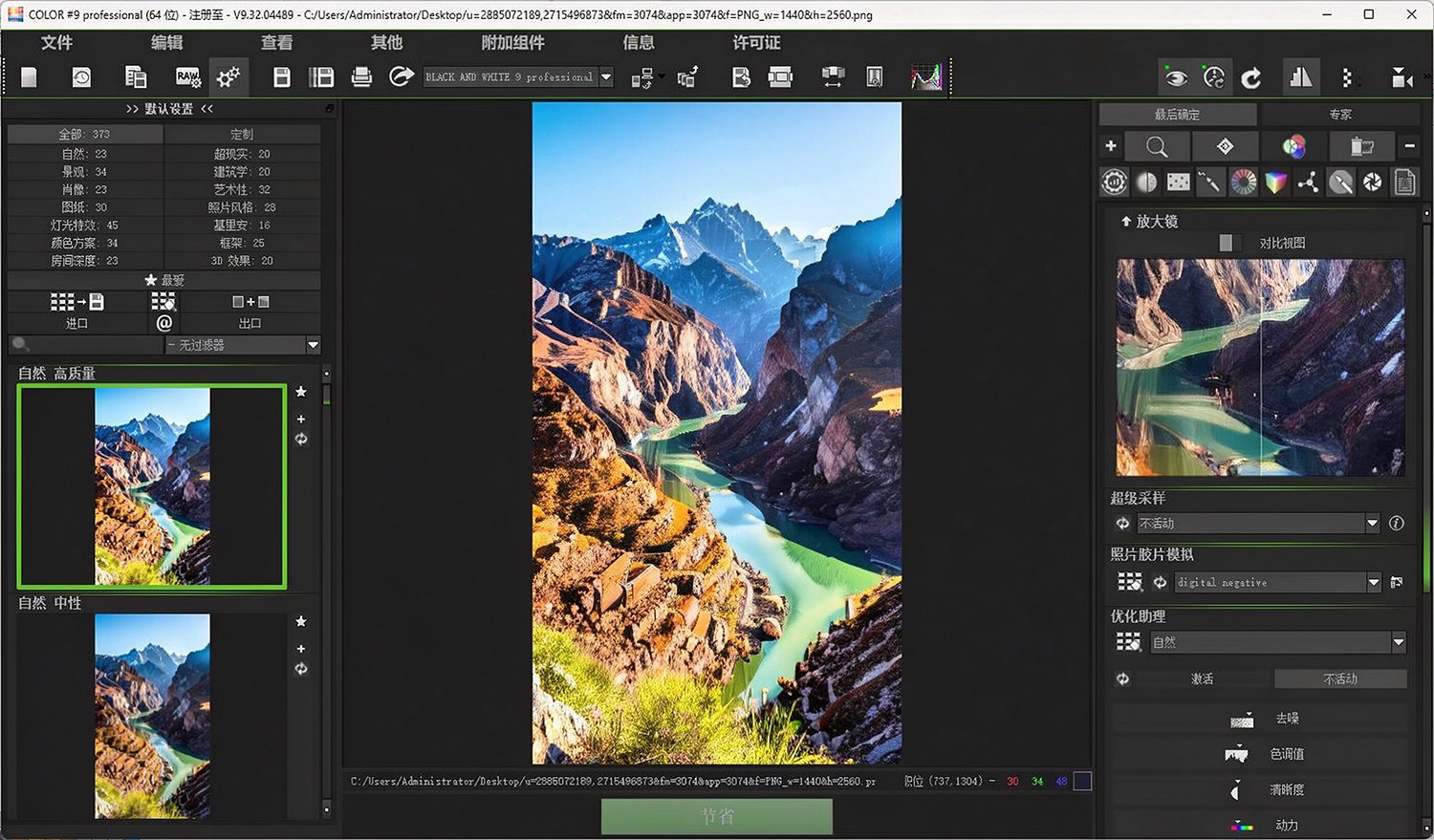The image size is (1434, 840).
Task: Open the 文件 menu
Action: point(56,42)
